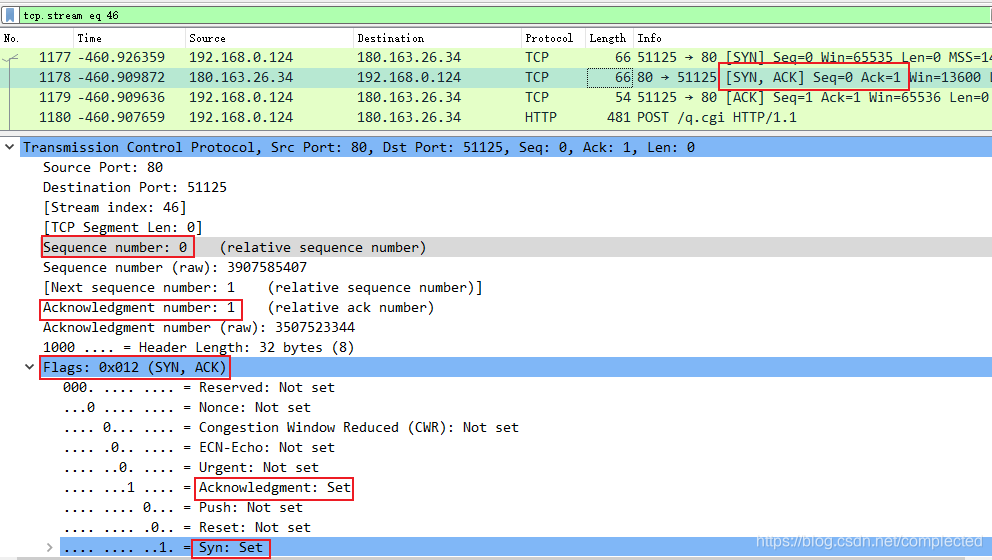The image size is (992, 560).
Task: Select the HTTP POST /q.cgi packet 1180
Action: [496, 118]
